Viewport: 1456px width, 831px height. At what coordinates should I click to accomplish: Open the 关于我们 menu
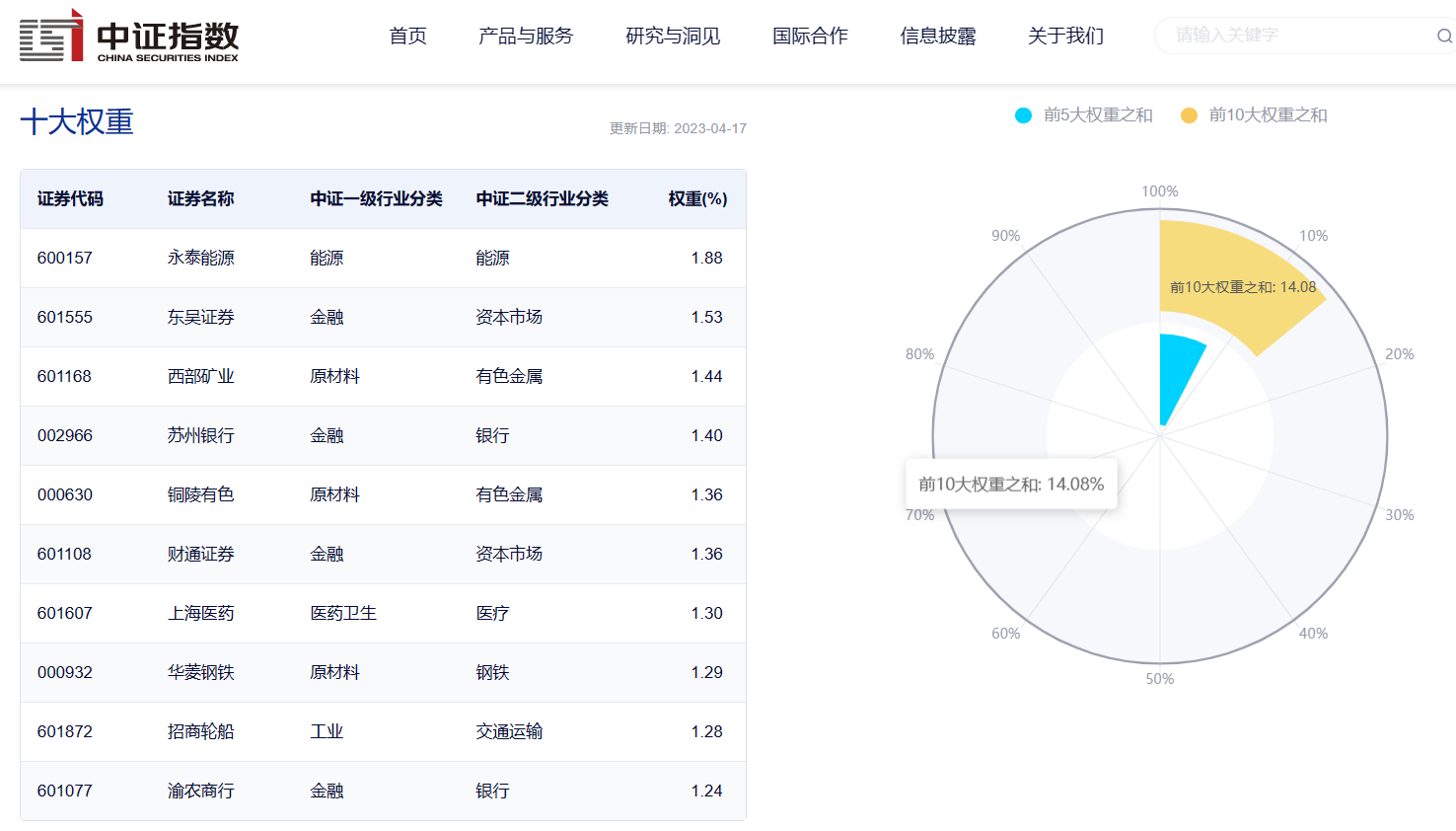(x=1065, y=37)
